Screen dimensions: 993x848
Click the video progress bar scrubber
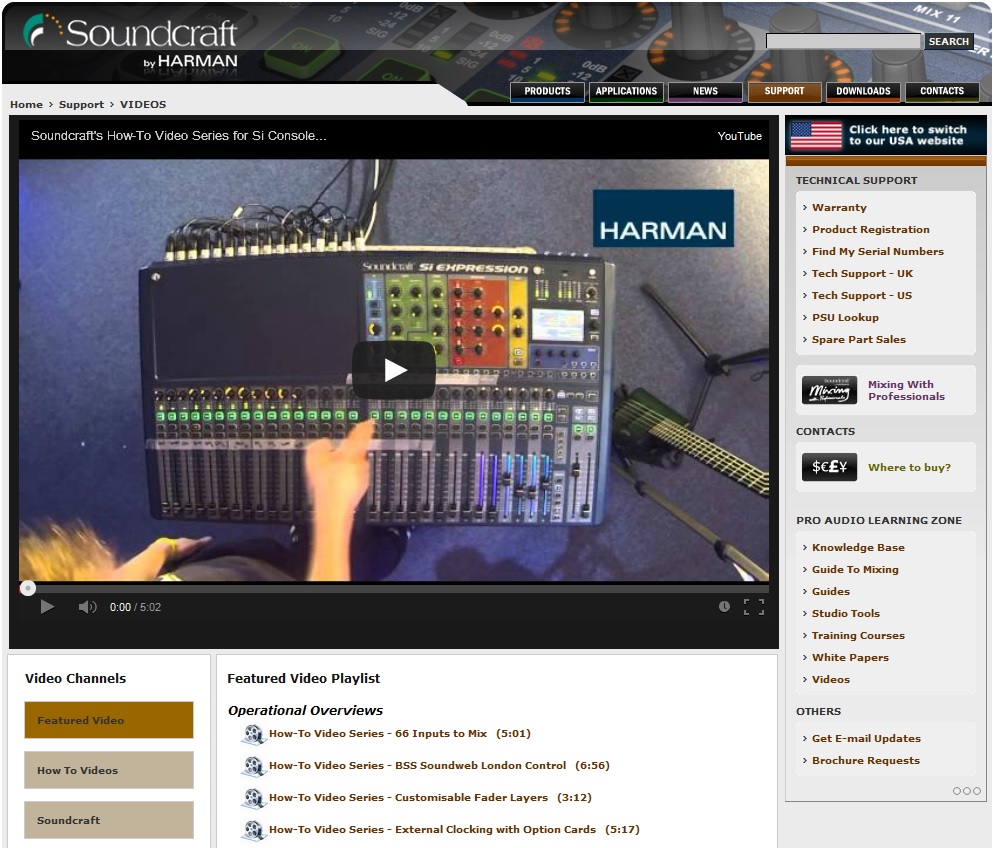27,588
